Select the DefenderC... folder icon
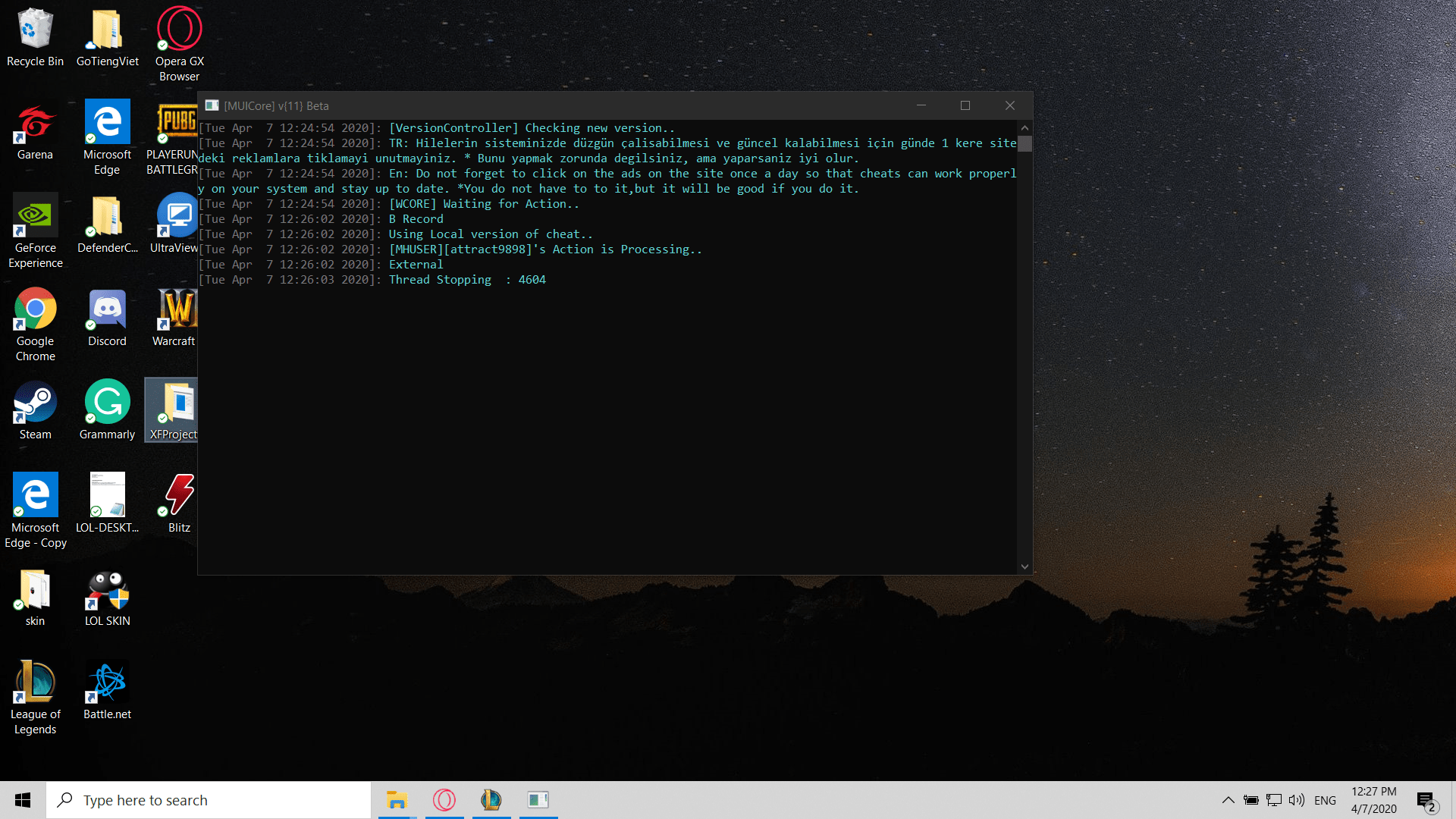This screenshot has width=1456, height=819. (107, 224)
